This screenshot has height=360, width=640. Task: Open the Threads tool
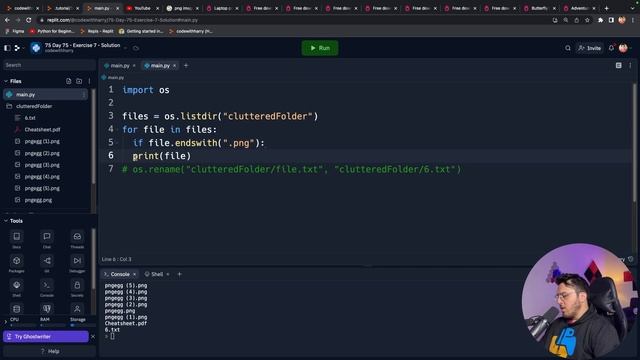tap(77, 239)
